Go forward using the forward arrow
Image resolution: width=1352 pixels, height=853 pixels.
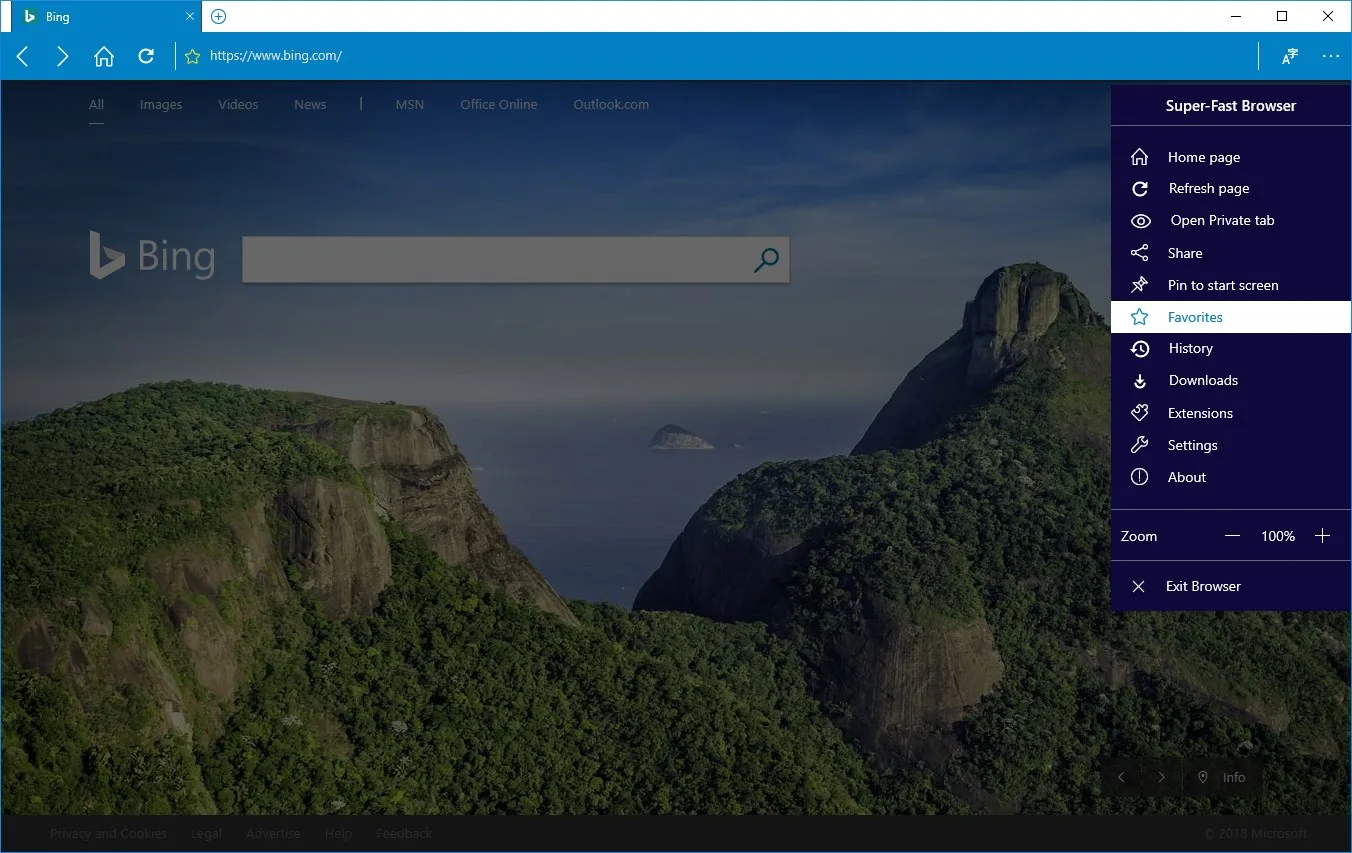62,56
